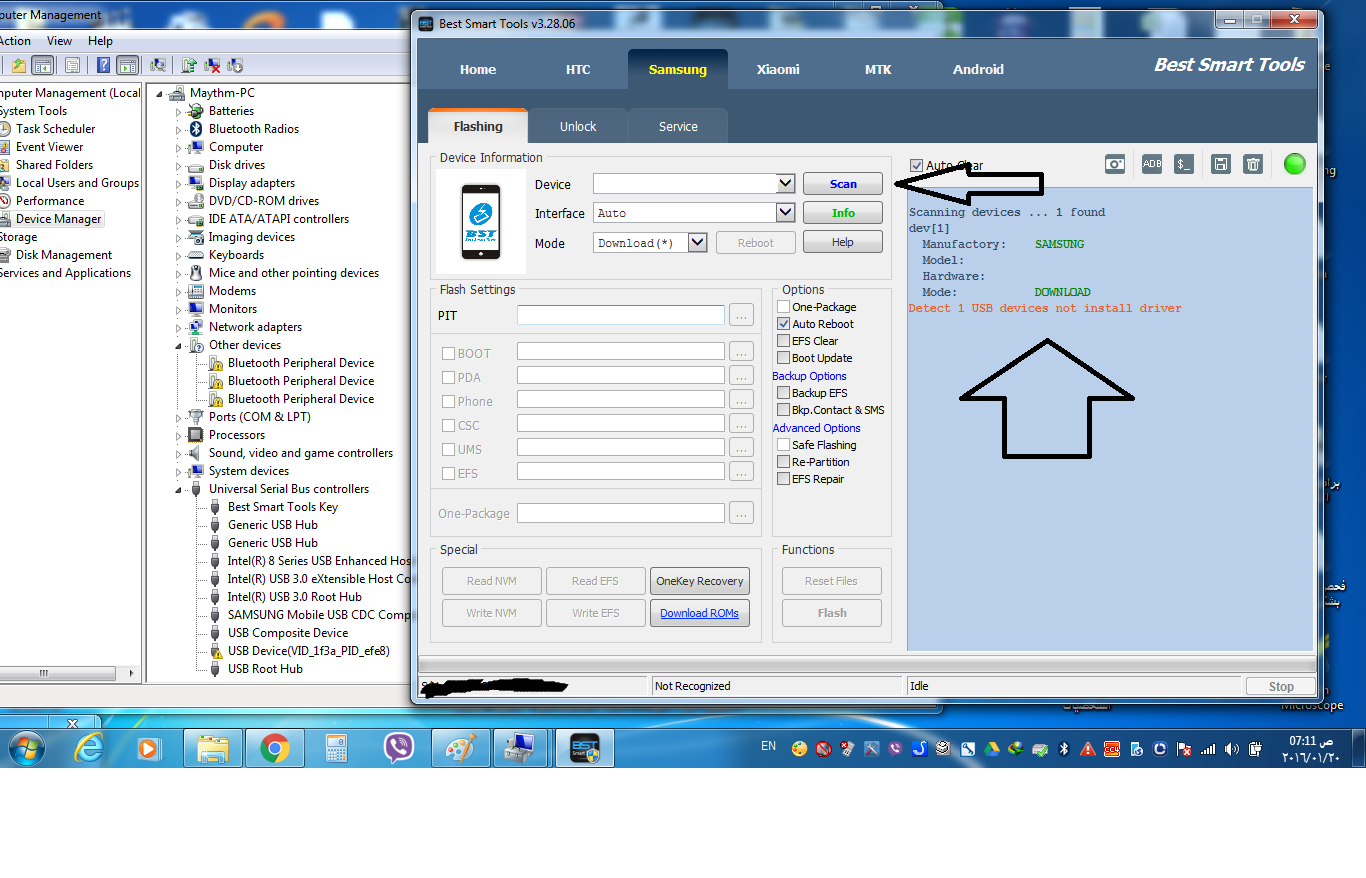The image size is (1366, 878).
Task: Click the update driver software toolbar icon
Action: tap(189, 65)
